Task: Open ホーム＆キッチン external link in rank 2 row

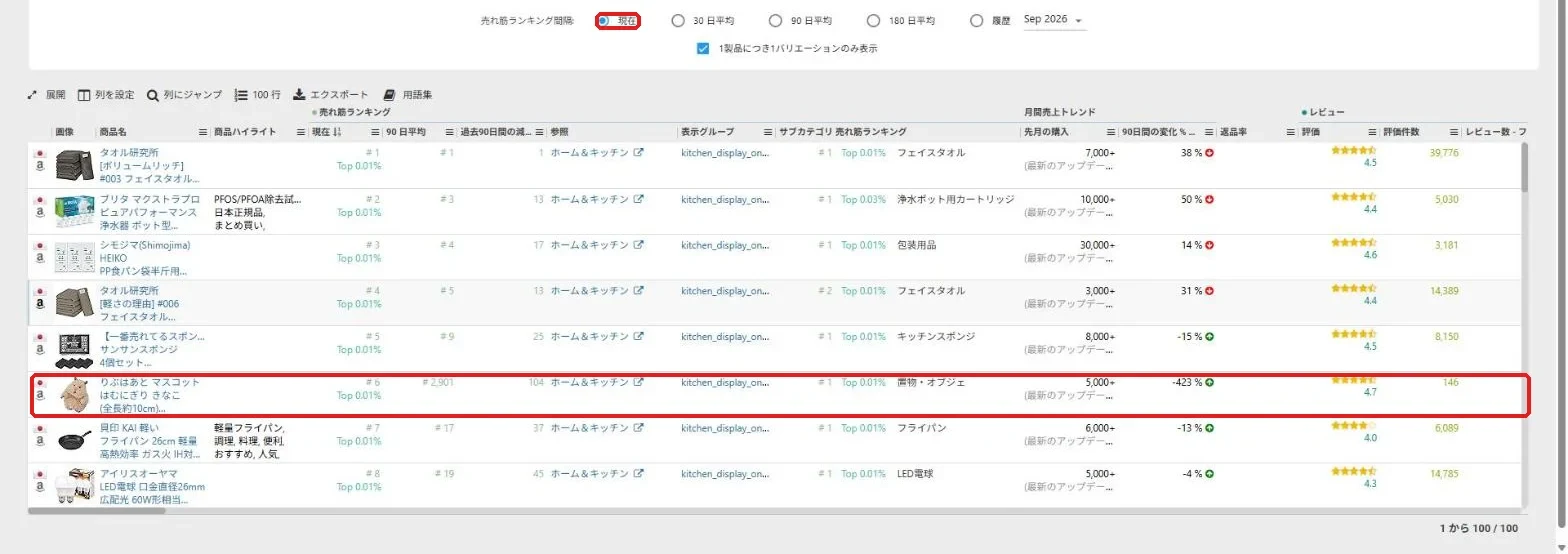Action: [x=639, y=199]
